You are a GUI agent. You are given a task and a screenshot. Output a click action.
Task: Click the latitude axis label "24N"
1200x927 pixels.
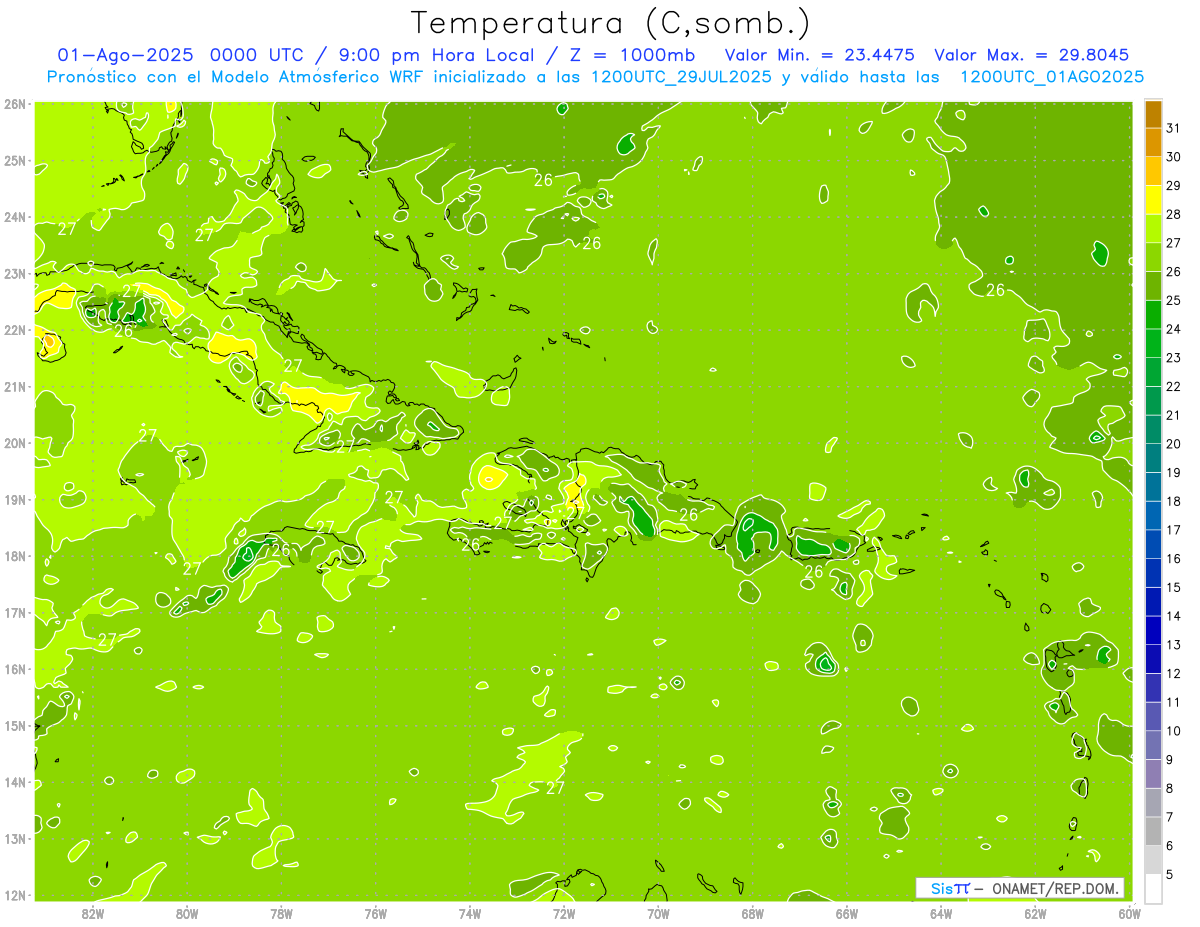(14, 217)
